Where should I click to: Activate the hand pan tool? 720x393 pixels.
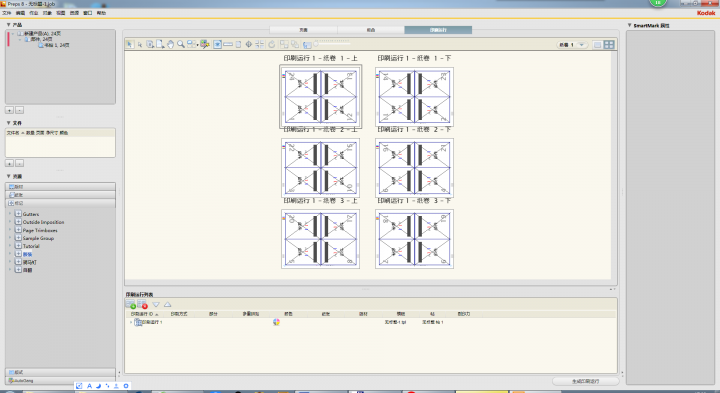click(x=170, y=44)
